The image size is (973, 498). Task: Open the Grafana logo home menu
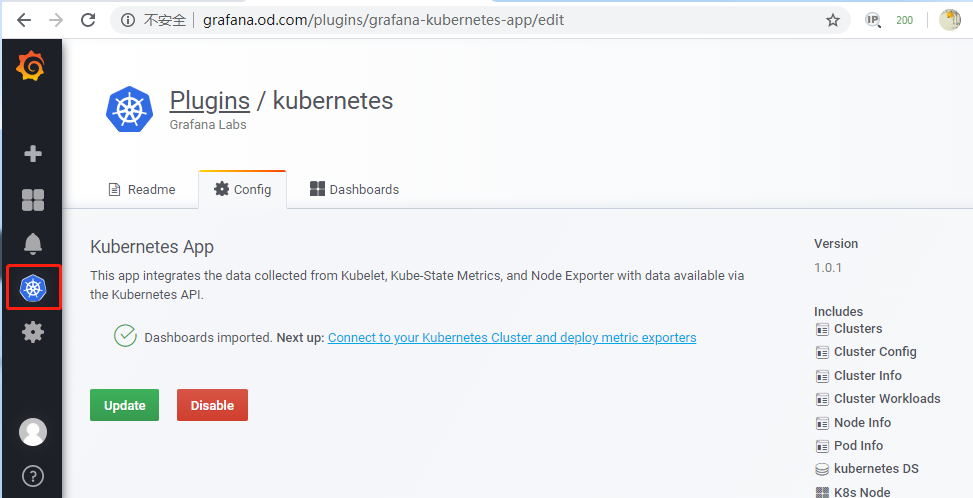pos(30,66)
